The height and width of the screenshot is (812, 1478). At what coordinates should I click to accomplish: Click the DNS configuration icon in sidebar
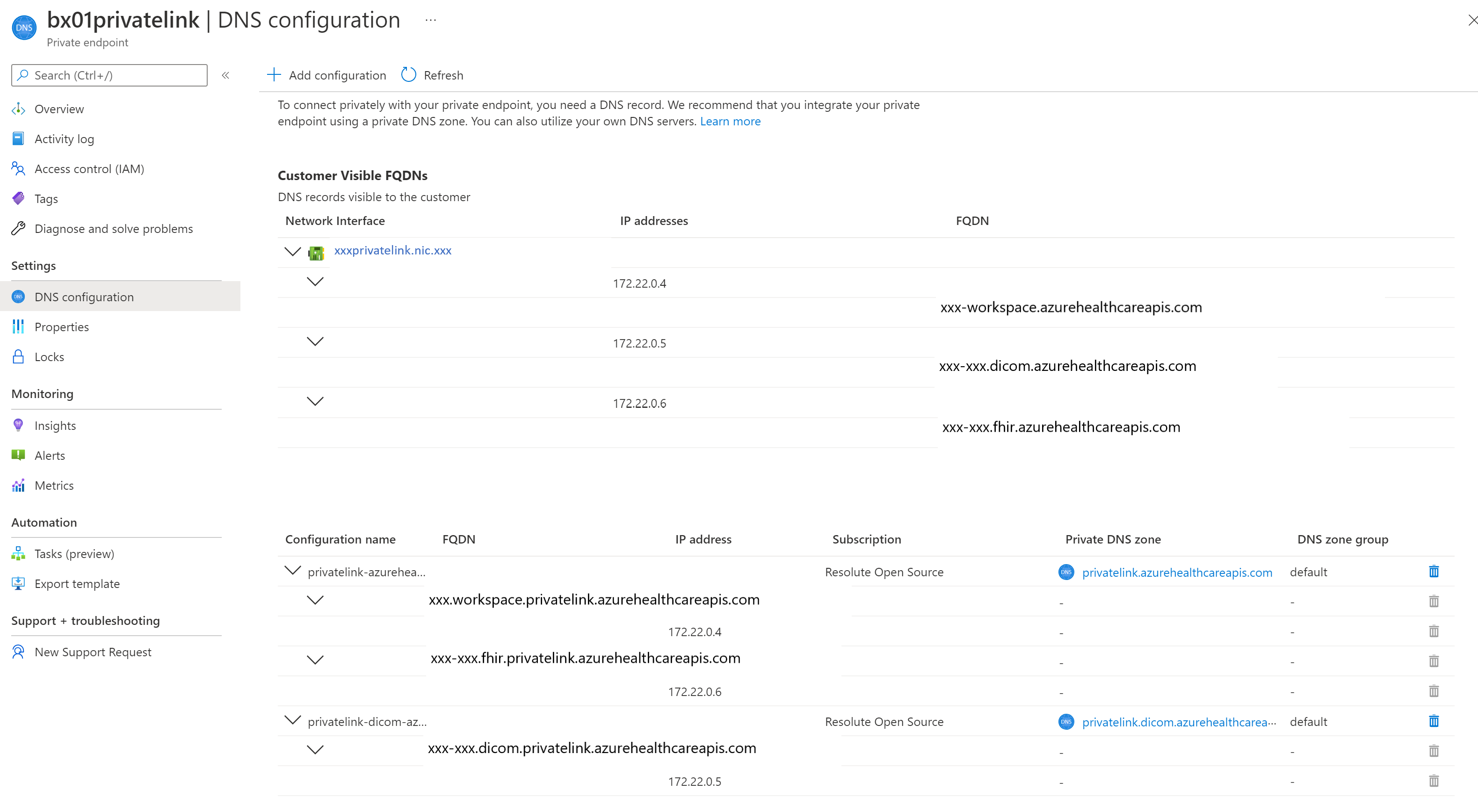pos(18,296)
